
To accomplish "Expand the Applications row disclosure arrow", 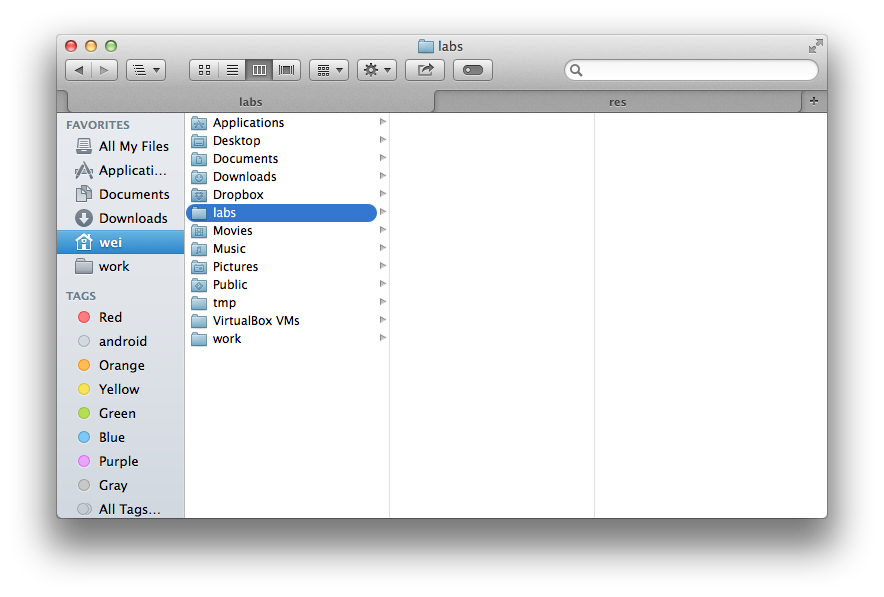I will pyautogui.click(x=383, y=122).
